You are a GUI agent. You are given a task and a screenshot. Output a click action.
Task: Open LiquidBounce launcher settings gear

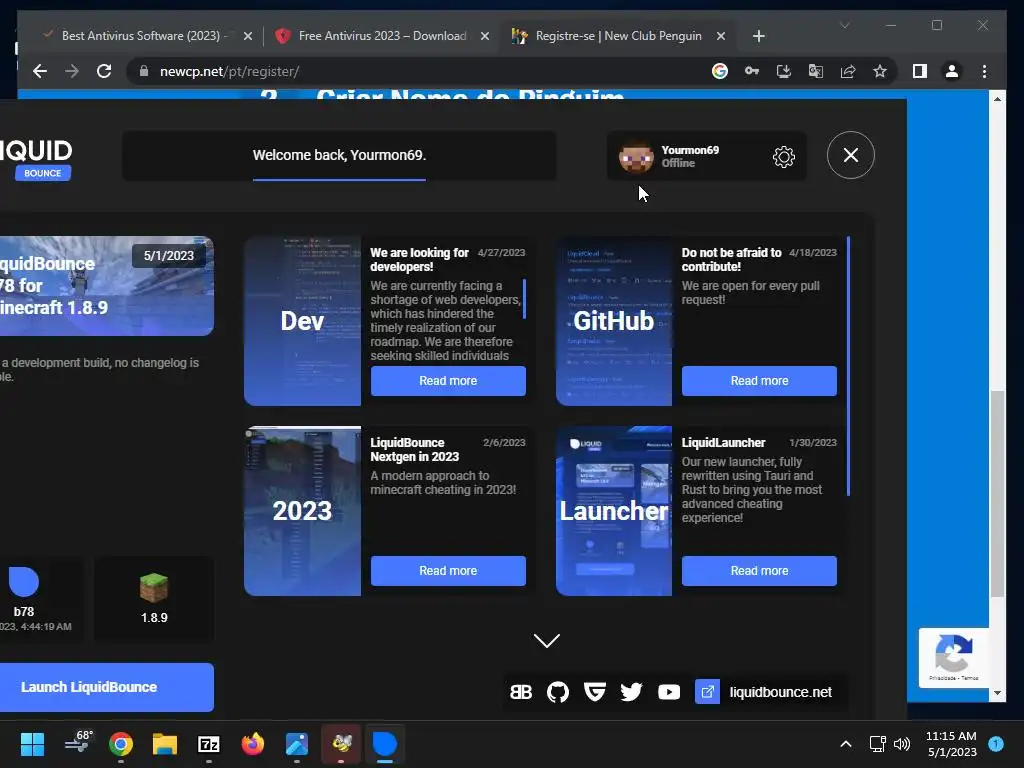click(784, 156)
